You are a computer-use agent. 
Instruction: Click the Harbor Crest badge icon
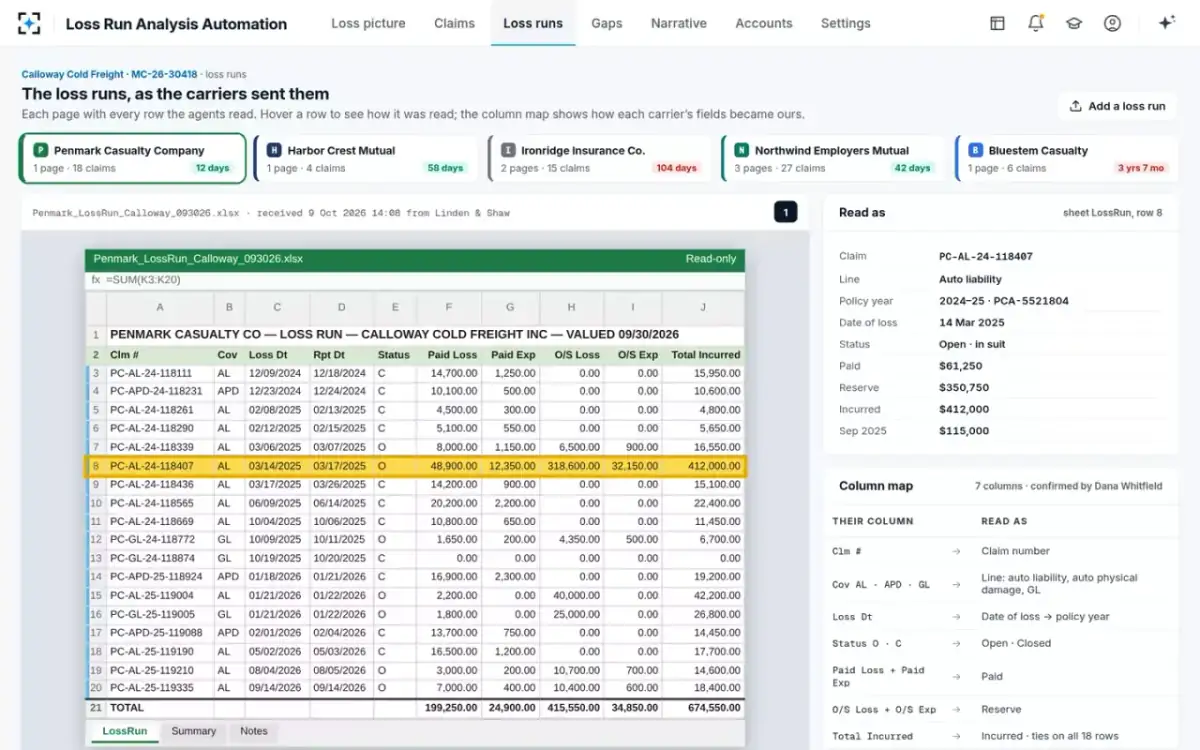click(x=274, y=150)
